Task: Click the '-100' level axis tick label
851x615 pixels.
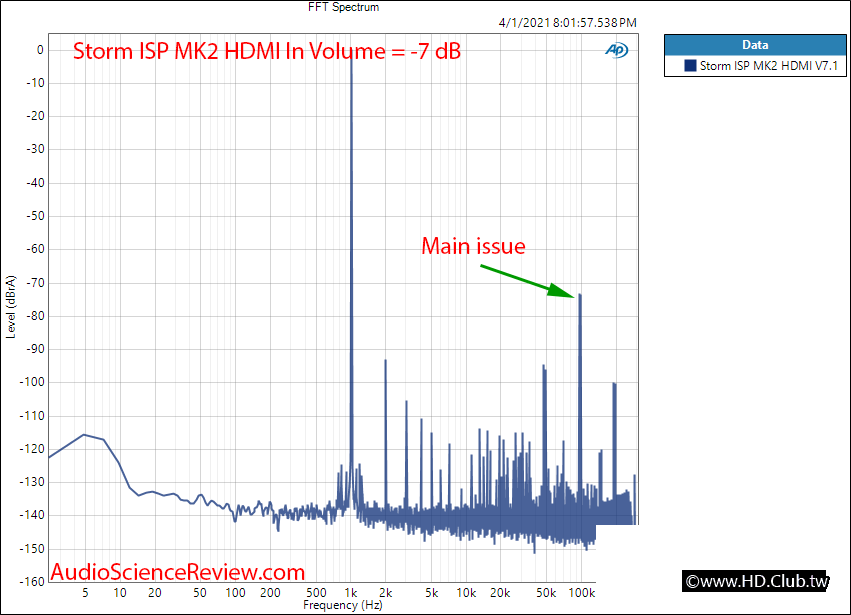Action: (33, 382)
